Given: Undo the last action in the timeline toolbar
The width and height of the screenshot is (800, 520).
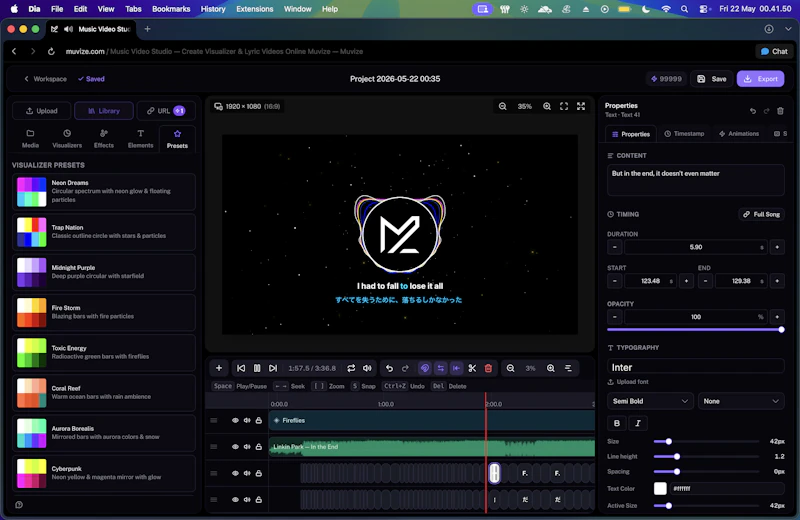Looking at the screenshot, I should (x=389, y=368).
